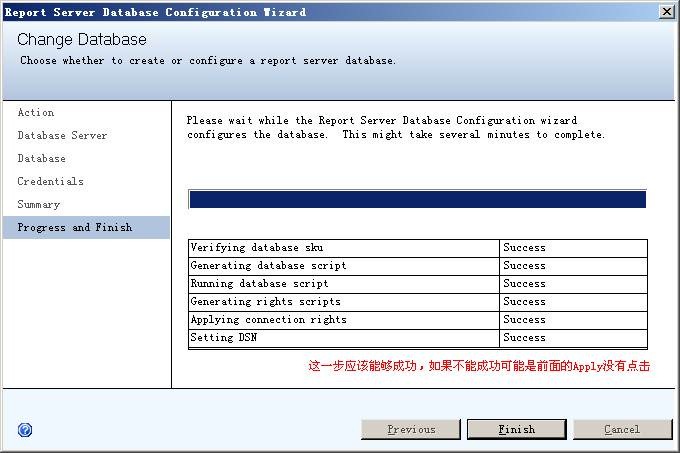Image resolution: width=680 pixels, height=453 pixels.
Task: Select the Action step in sidebar
Action: pos(36,113)
